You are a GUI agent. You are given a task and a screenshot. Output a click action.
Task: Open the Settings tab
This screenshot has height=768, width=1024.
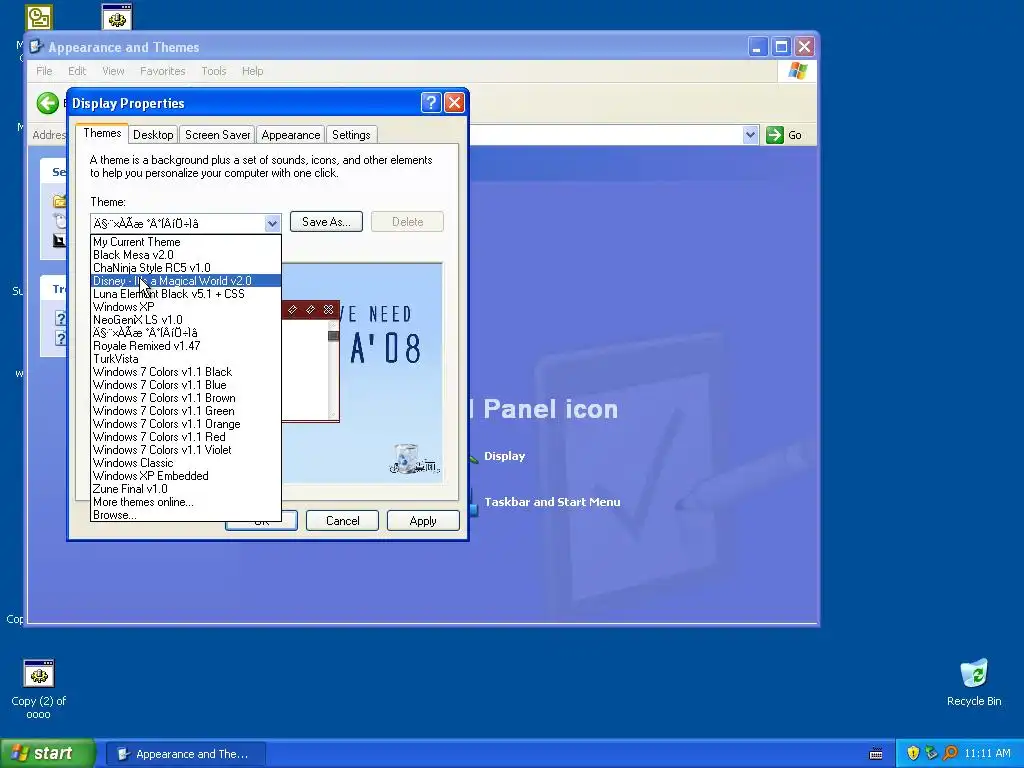tap(351, 135)
